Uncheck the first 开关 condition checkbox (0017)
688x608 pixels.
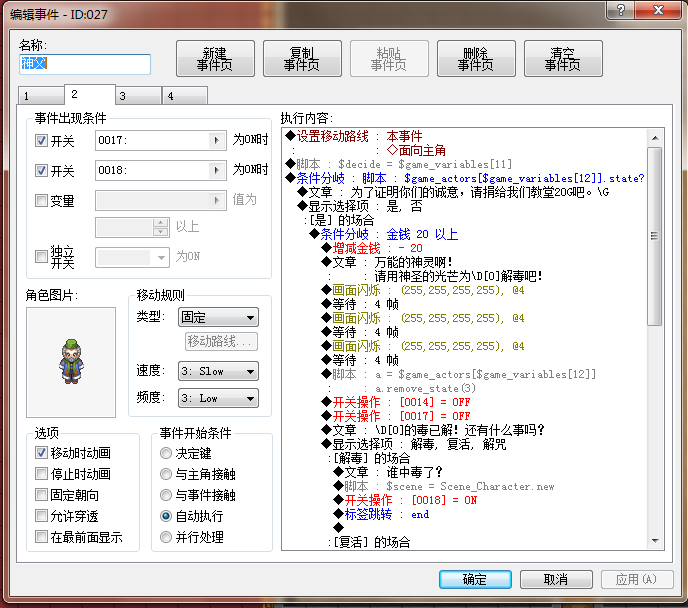(x=41, y=141)
